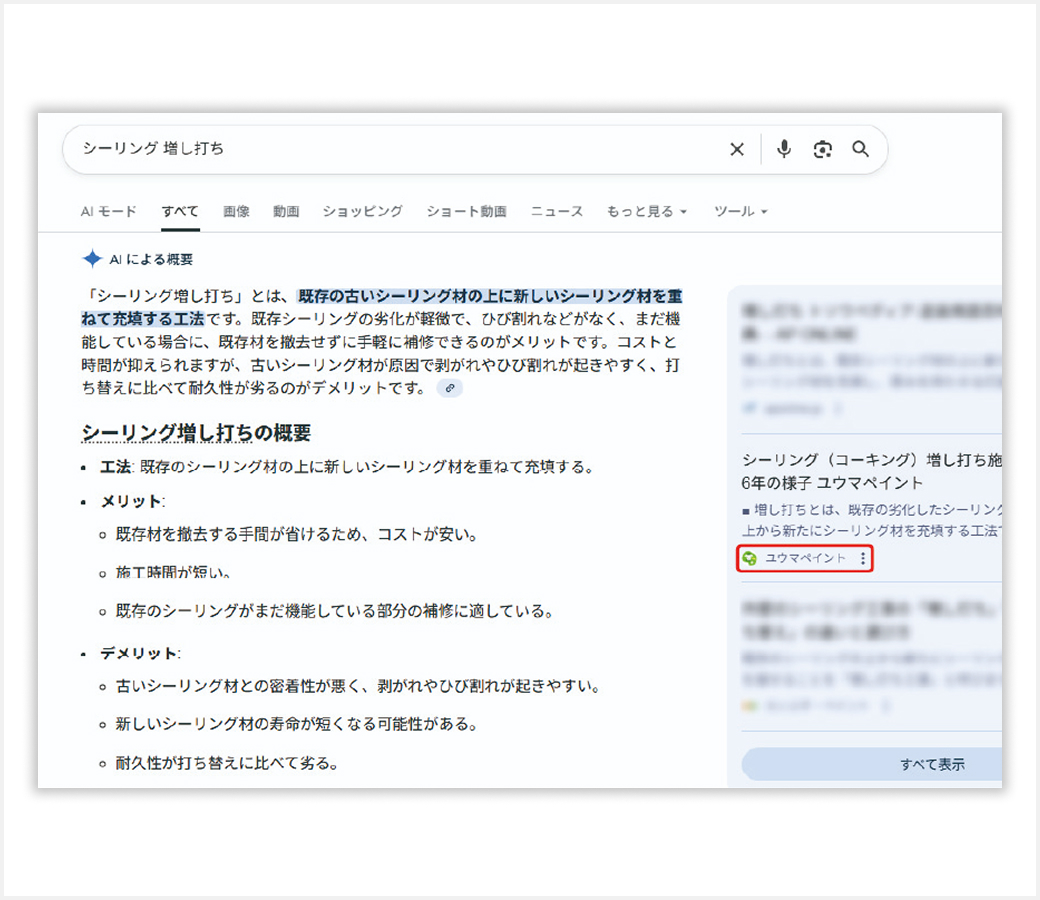Expand the もっと見る dropdown
Screen dimensions: 1040x900
click(x=647, y=211)
